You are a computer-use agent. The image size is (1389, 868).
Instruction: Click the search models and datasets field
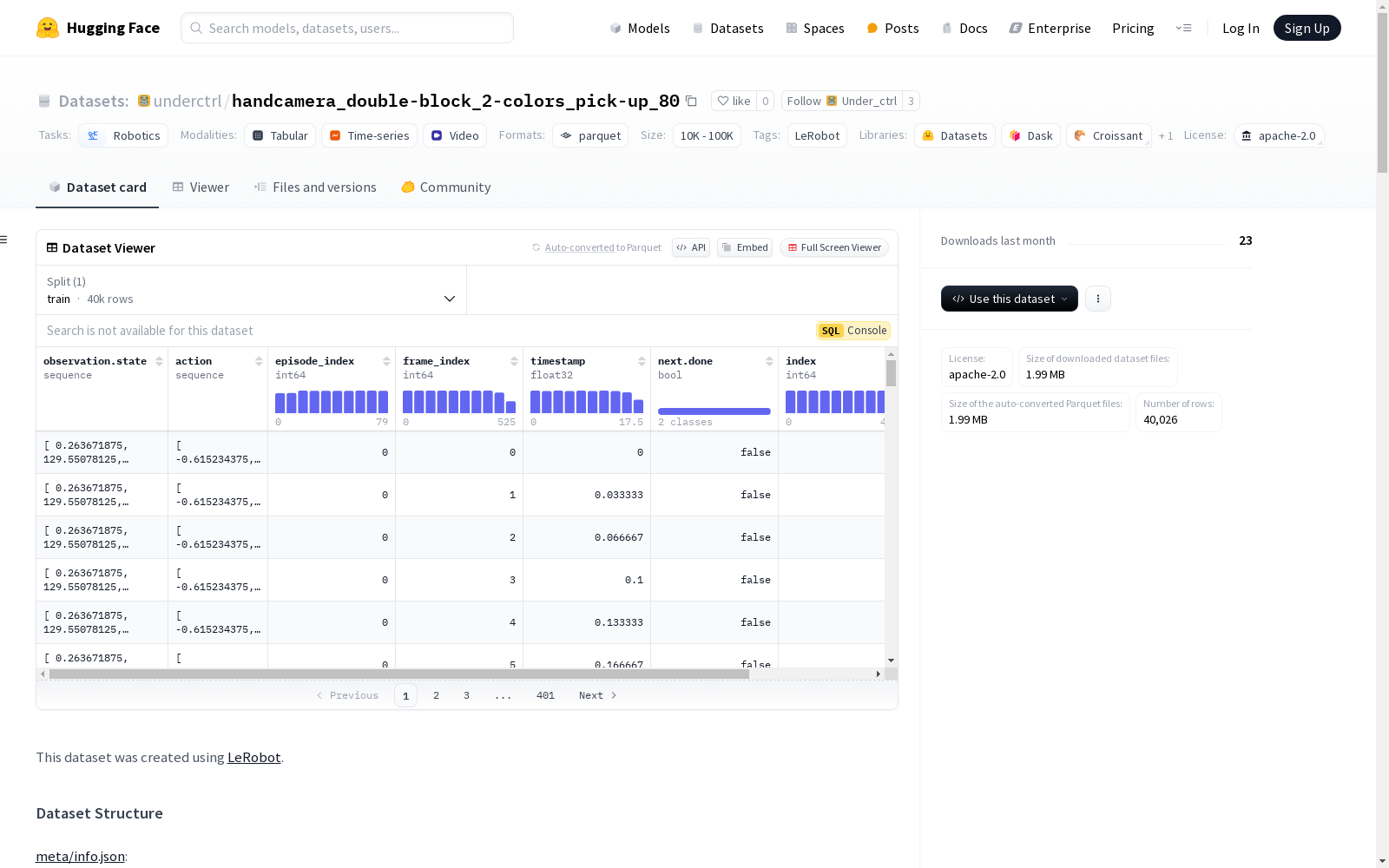tap(347, 28)
